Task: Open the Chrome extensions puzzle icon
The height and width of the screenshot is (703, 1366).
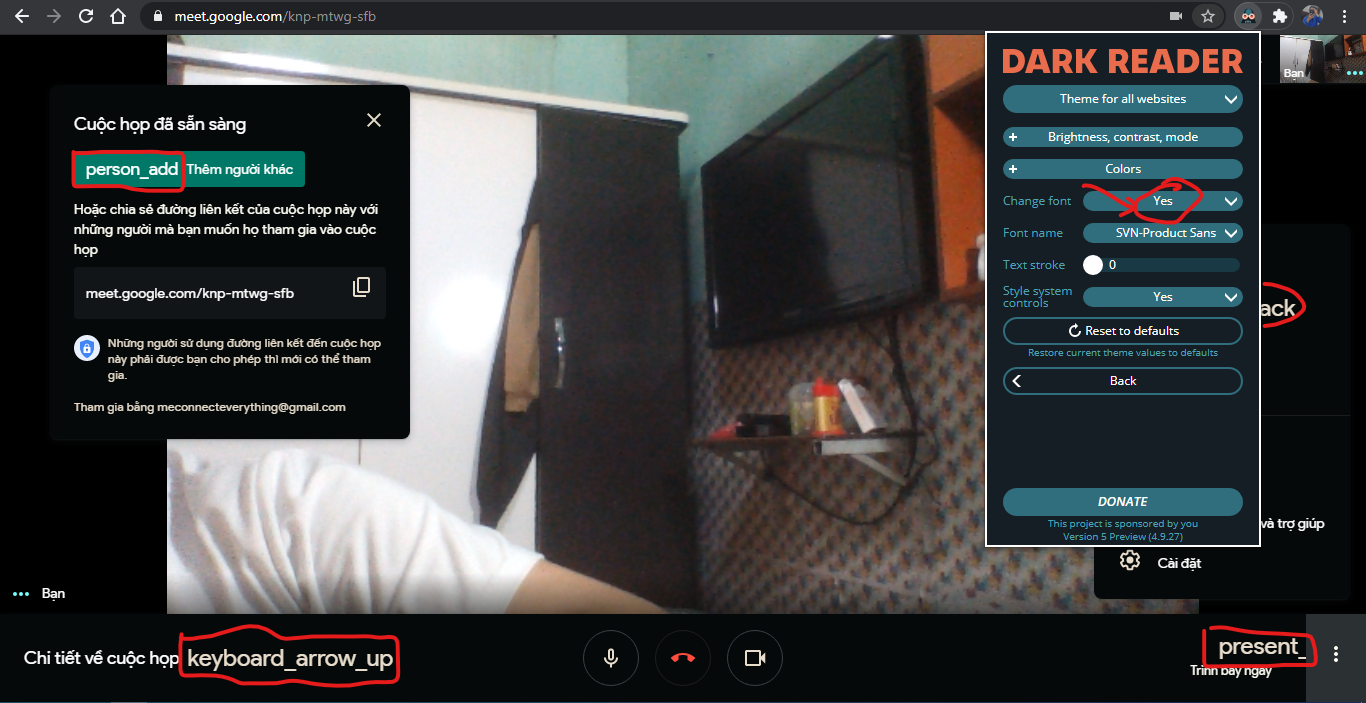Action: pyautogui.click(x=1280, y=16)
